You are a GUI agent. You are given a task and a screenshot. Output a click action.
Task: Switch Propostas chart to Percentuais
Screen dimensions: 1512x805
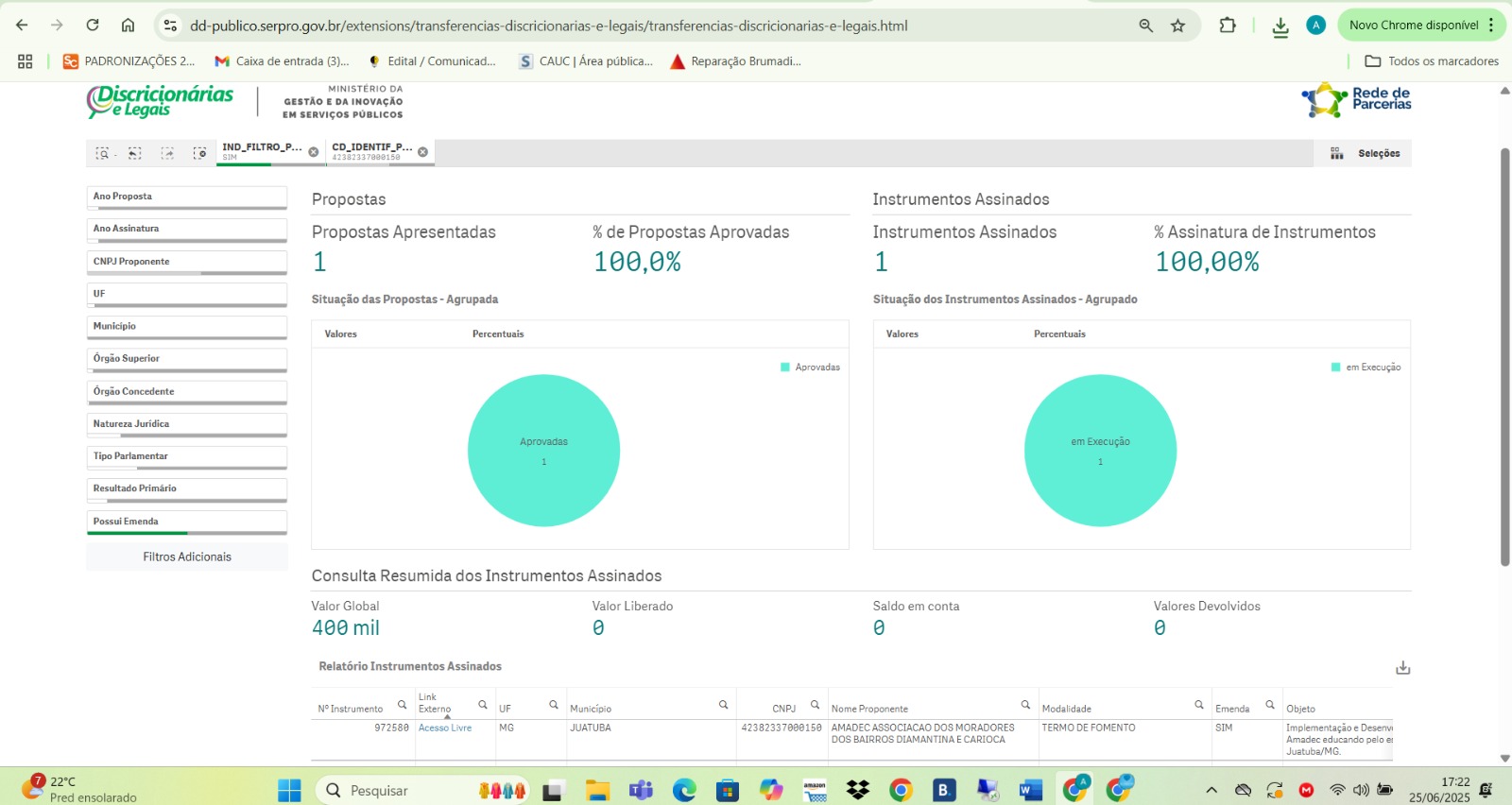click(x=498, y=334)
